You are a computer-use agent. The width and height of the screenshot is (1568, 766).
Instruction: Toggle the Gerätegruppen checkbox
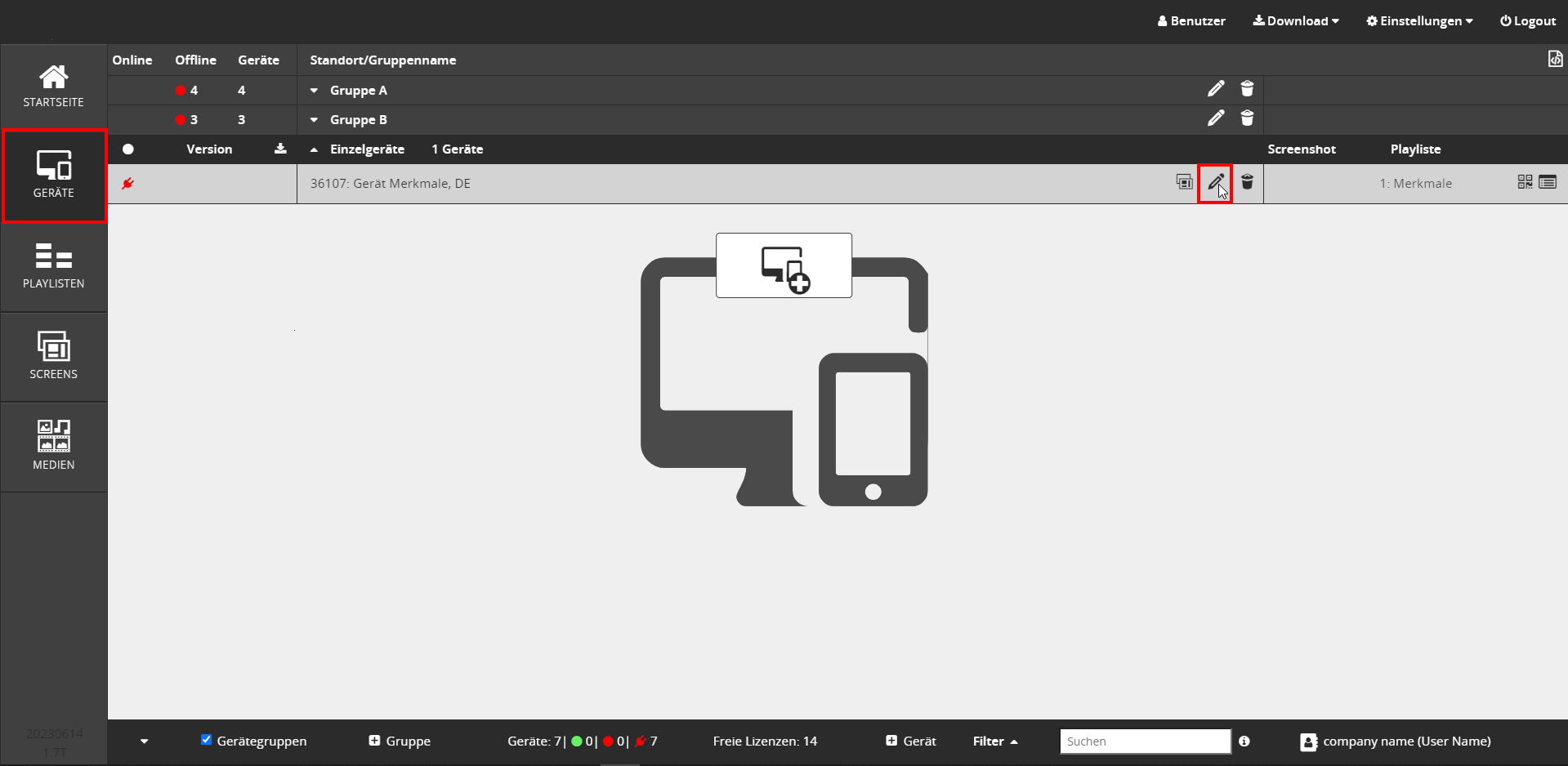coord(207,740)
